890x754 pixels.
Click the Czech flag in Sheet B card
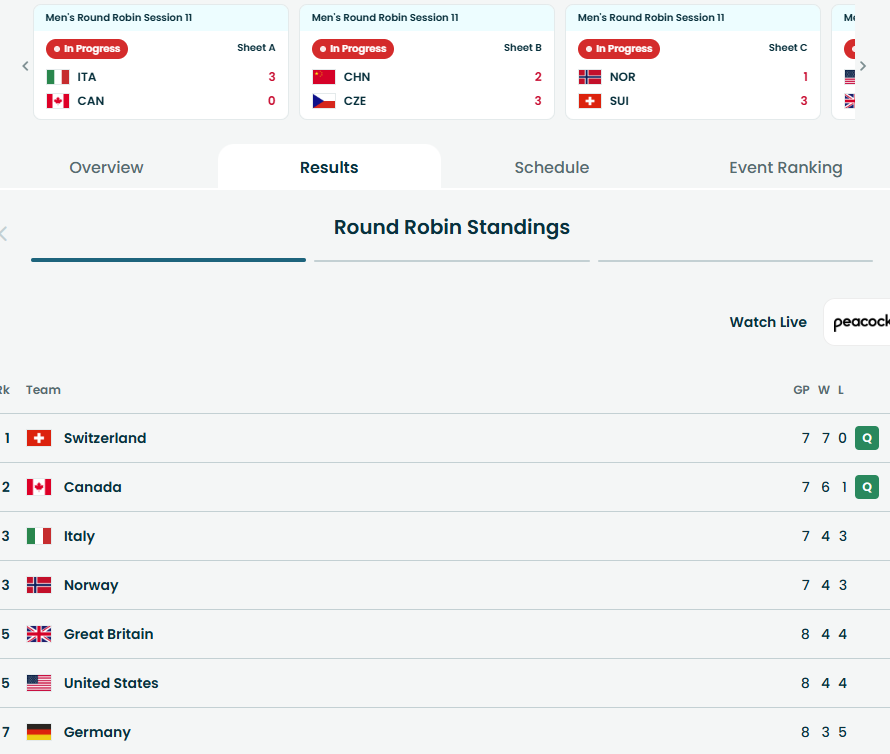point(324,101)
